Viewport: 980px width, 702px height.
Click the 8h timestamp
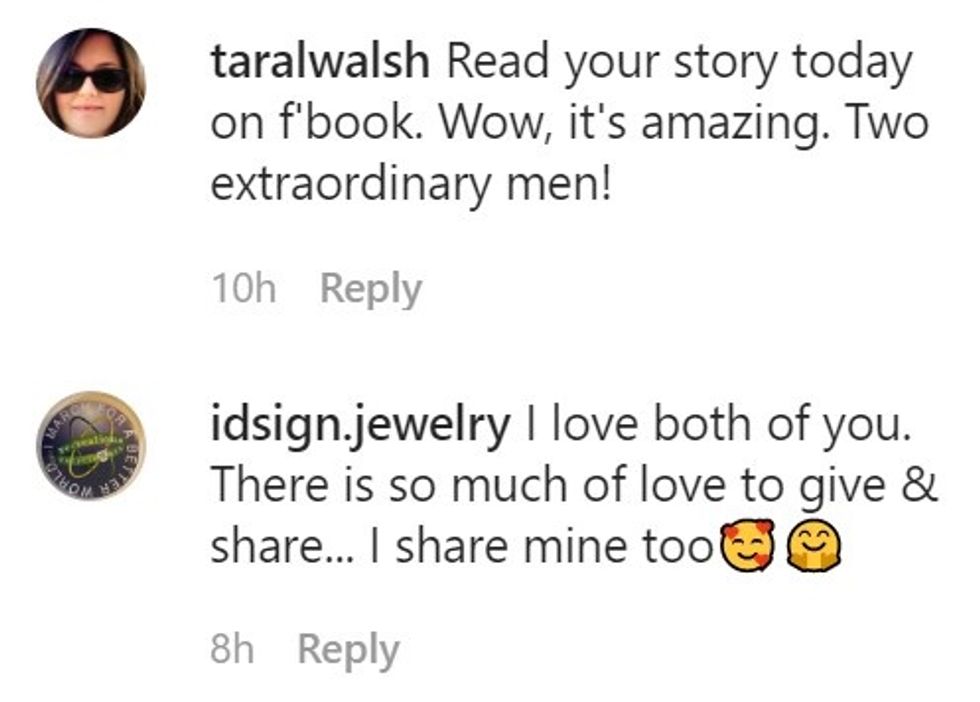pos(232,651)
